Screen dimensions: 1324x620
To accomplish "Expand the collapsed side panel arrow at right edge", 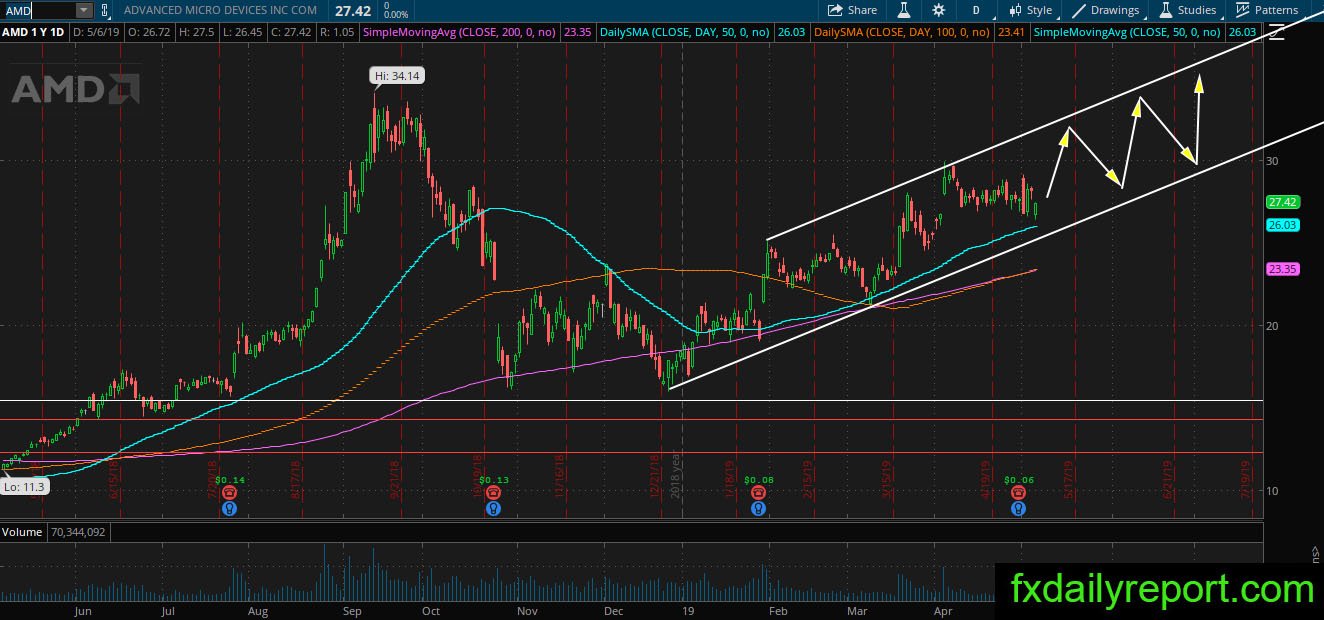I will tap(1315, 550).
